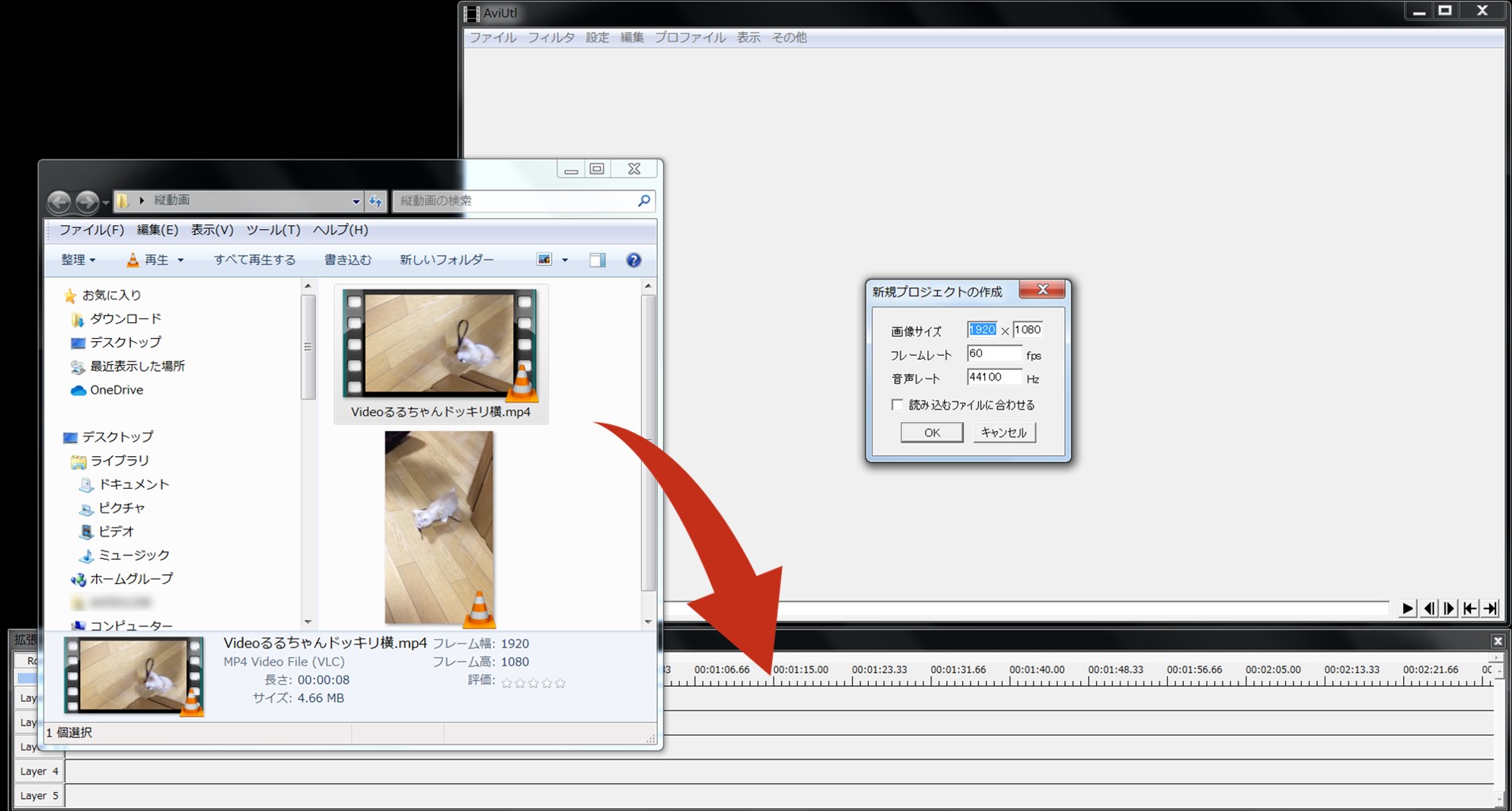Screen dimensions: 1512x811
Task: Click the AviUtl seek bar
Action: click(1026, 608)
